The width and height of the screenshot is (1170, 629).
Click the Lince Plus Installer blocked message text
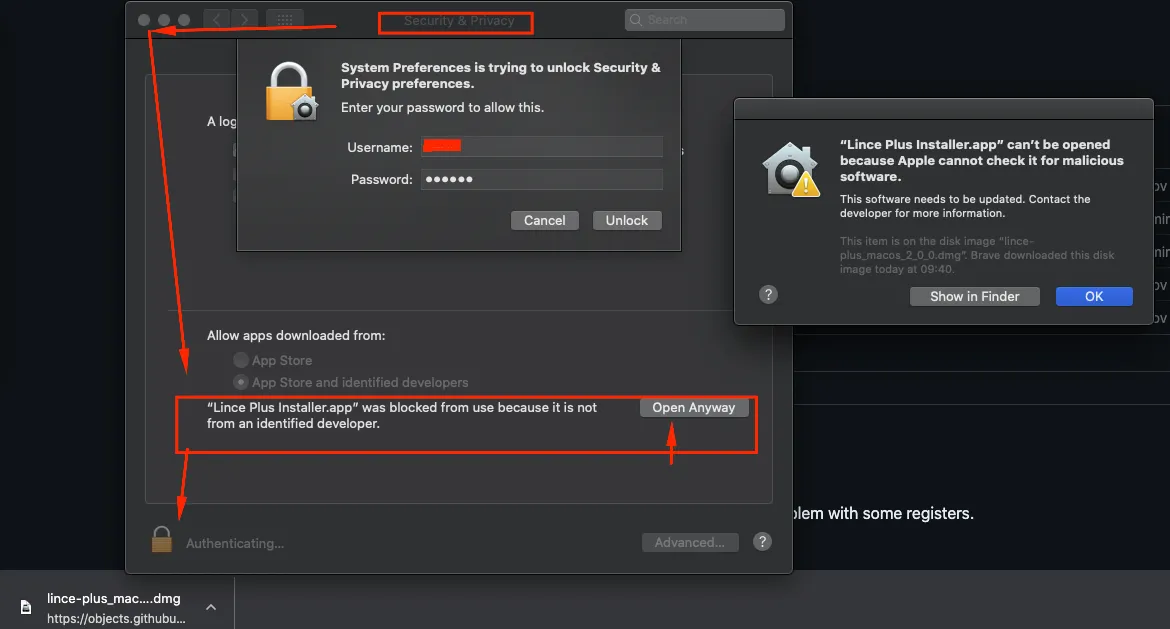tap(401, 416)
